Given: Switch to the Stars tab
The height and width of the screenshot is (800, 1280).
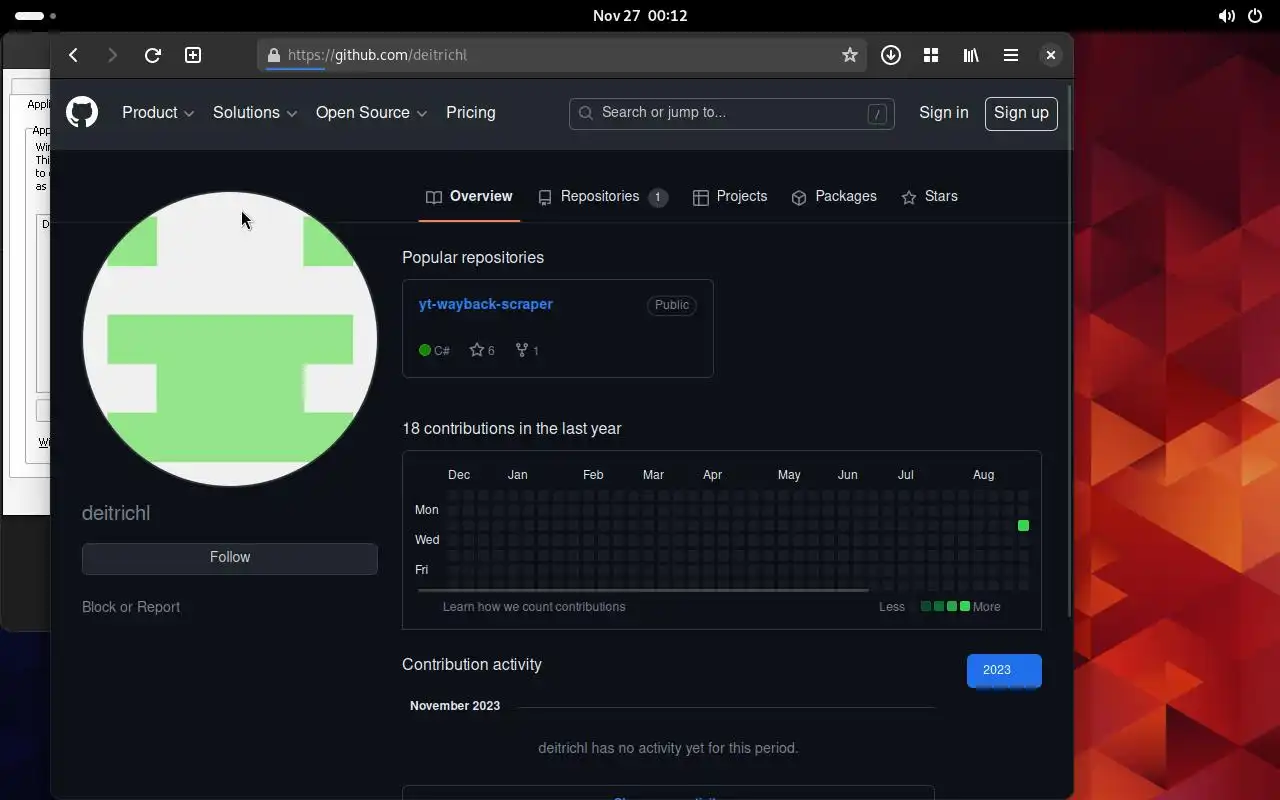Looking at the screenshot, I should coord(929,197).
